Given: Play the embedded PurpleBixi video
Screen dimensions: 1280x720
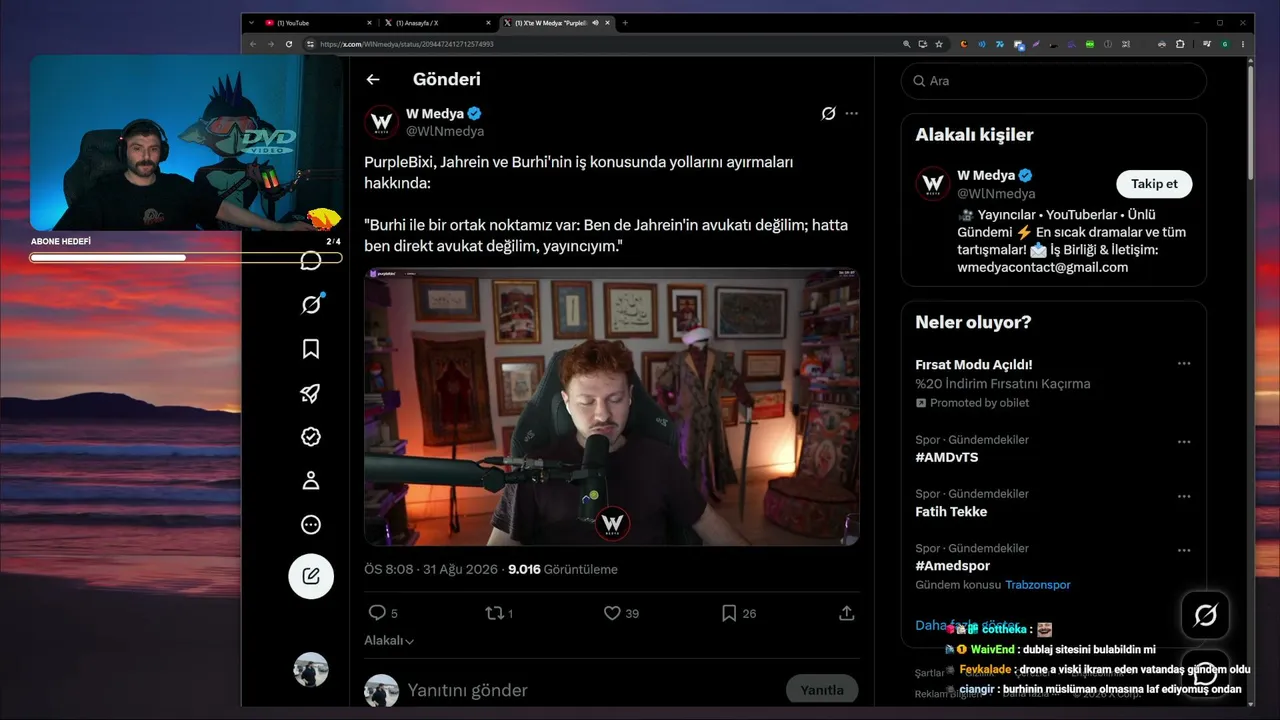Looking at the screenshot, I should click(x=612, y=407).
